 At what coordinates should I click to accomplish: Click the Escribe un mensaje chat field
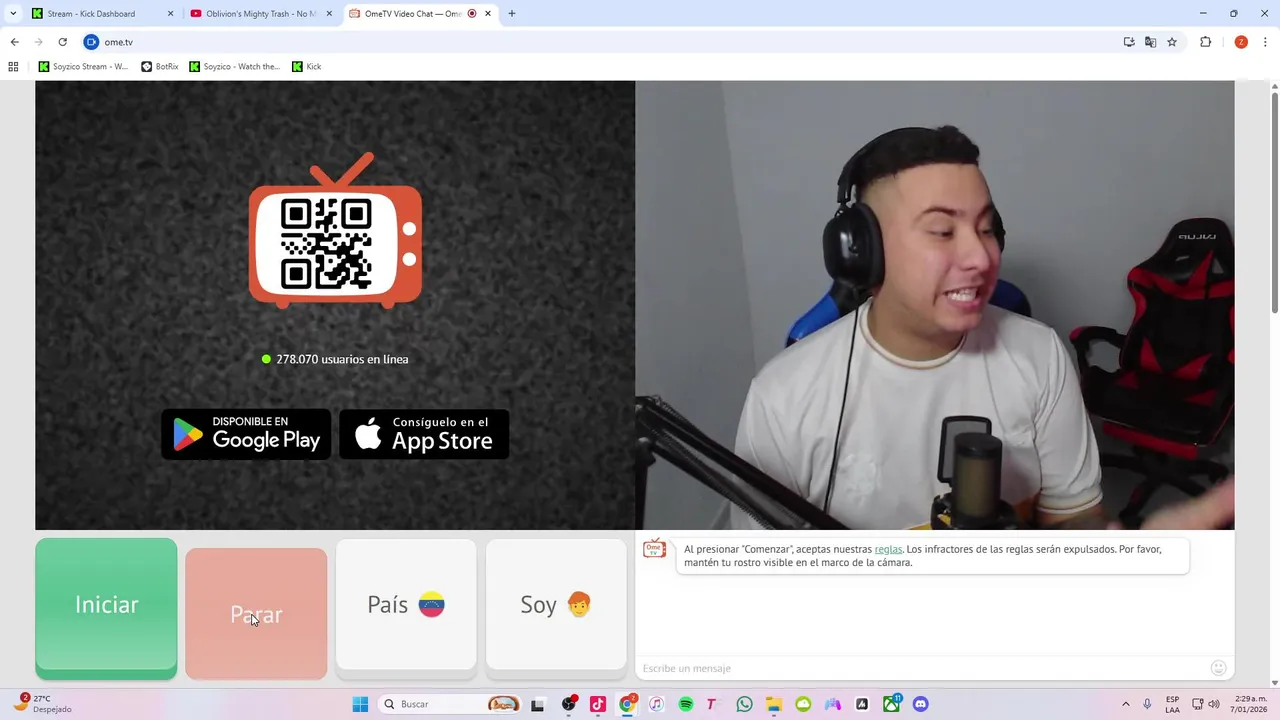point(920,668)
